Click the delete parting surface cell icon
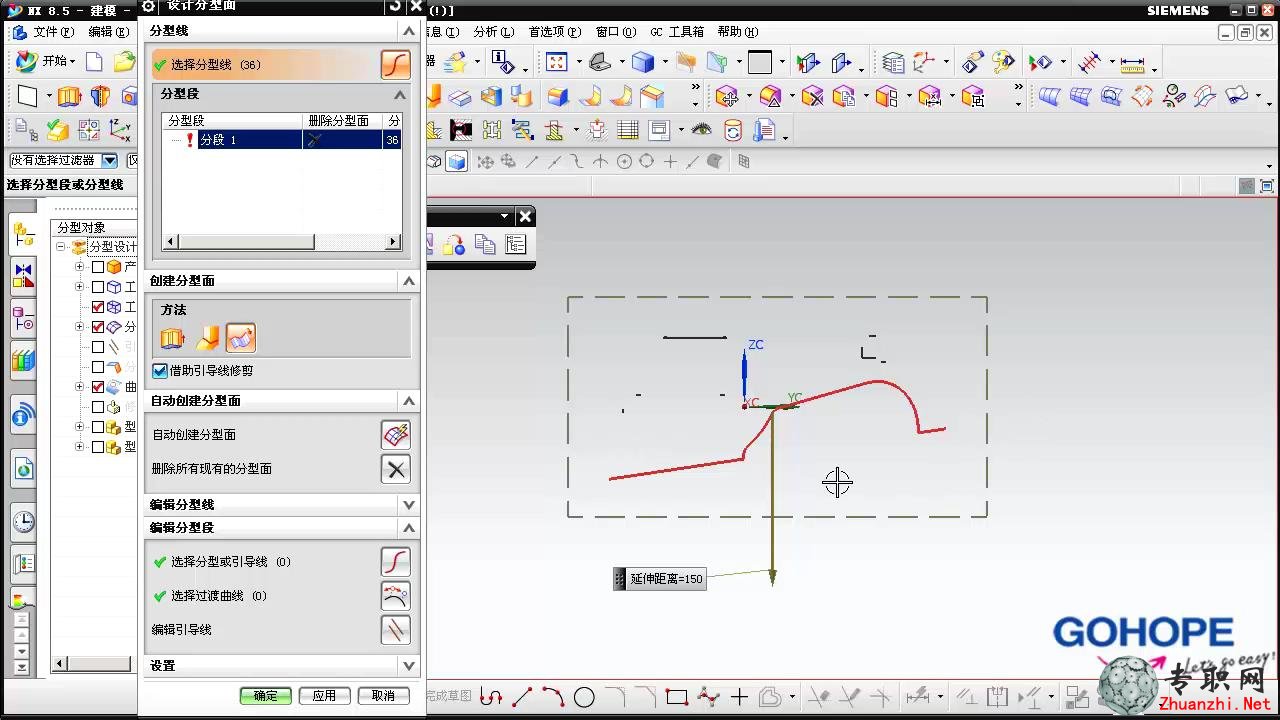Screen dimensions: 1280x720 (x=315, y=140)
